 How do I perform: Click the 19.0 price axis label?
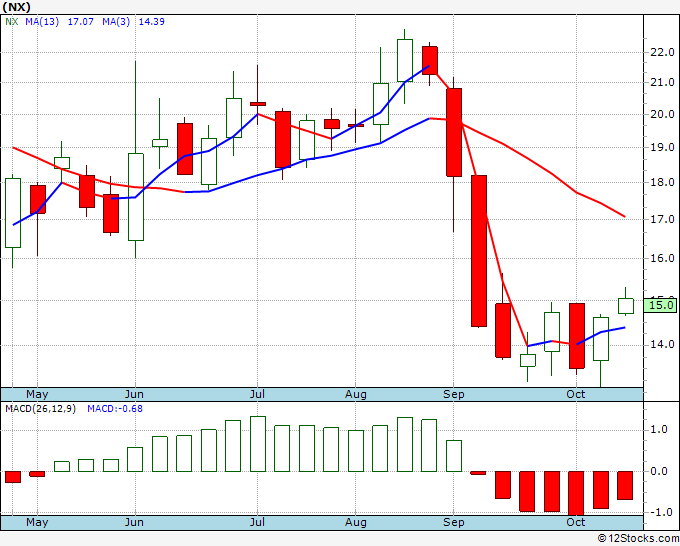click(x=662, y=147)
